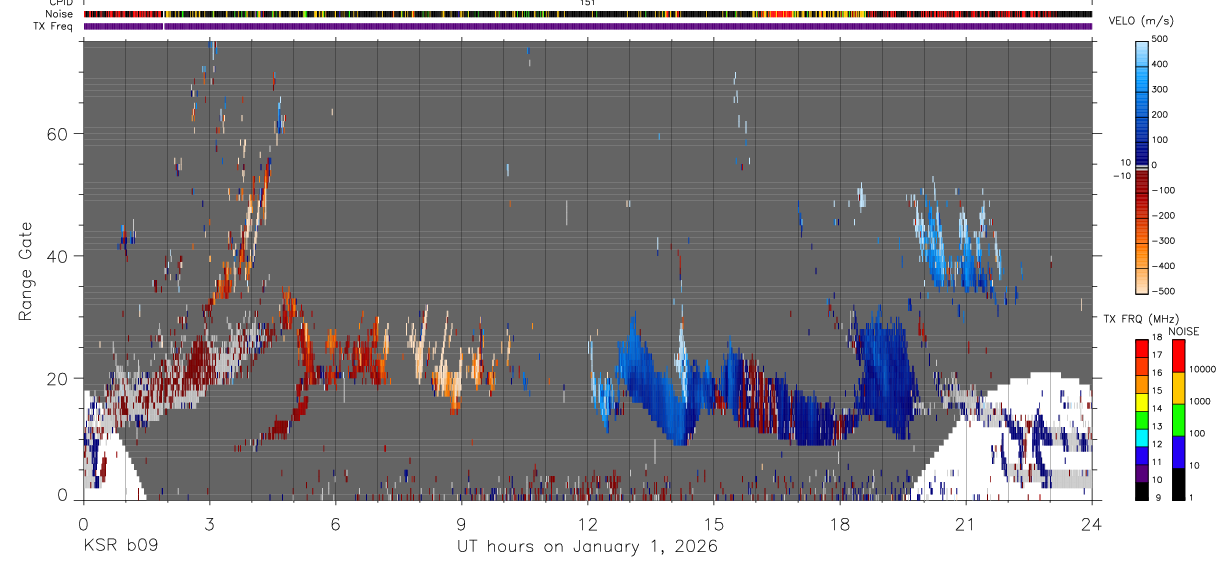This screenshot has height=567, width=1228.
Task: Click the 'KSR b09' radar beam label
Action: coord(120,547)
